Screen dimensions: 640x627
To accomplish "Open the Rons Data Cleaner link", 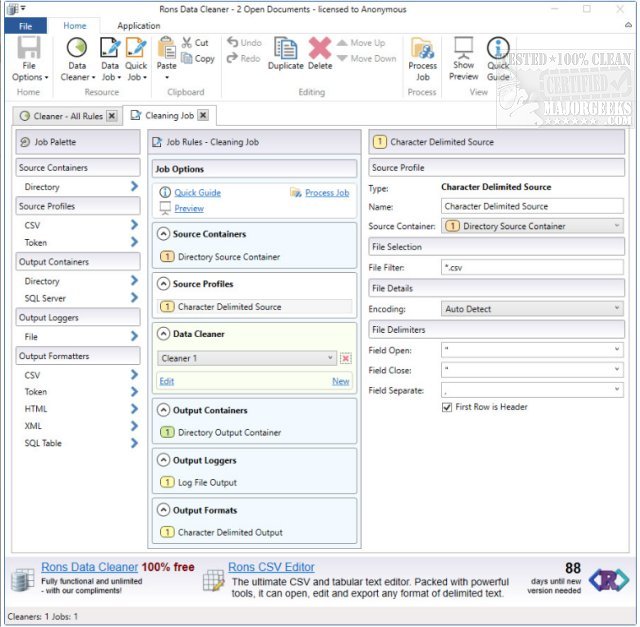I will (x=89, y=567).
